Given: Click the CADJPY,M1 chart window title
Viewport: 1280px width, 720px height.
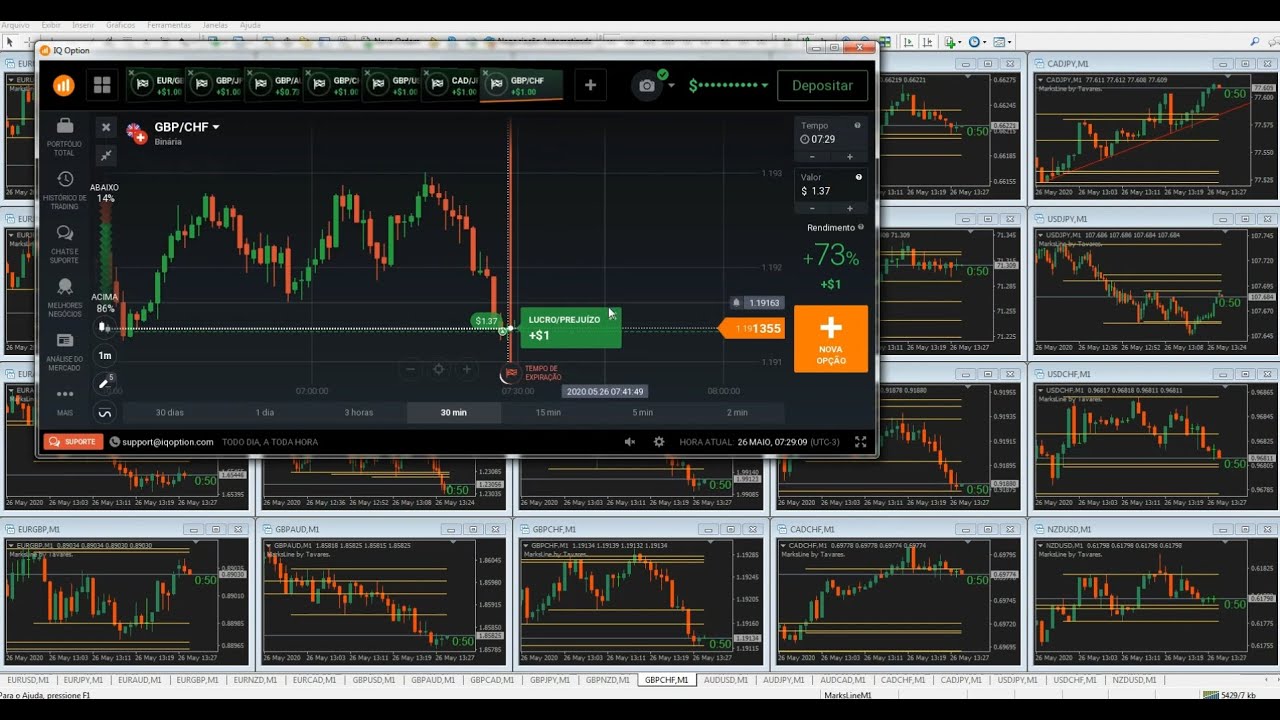Looking at the screenshot, I should (1068, 63).
